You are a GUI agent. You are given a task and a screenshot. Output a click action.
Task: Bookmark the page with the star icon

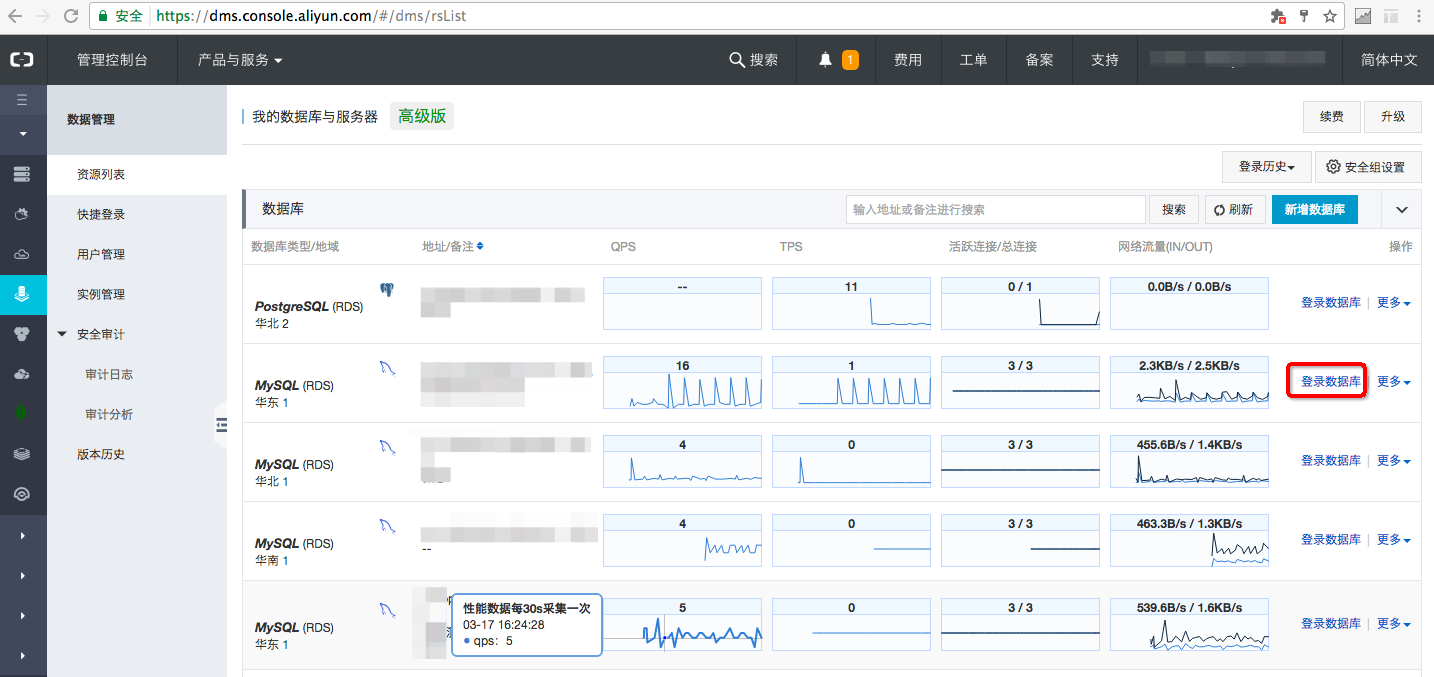1329,16
